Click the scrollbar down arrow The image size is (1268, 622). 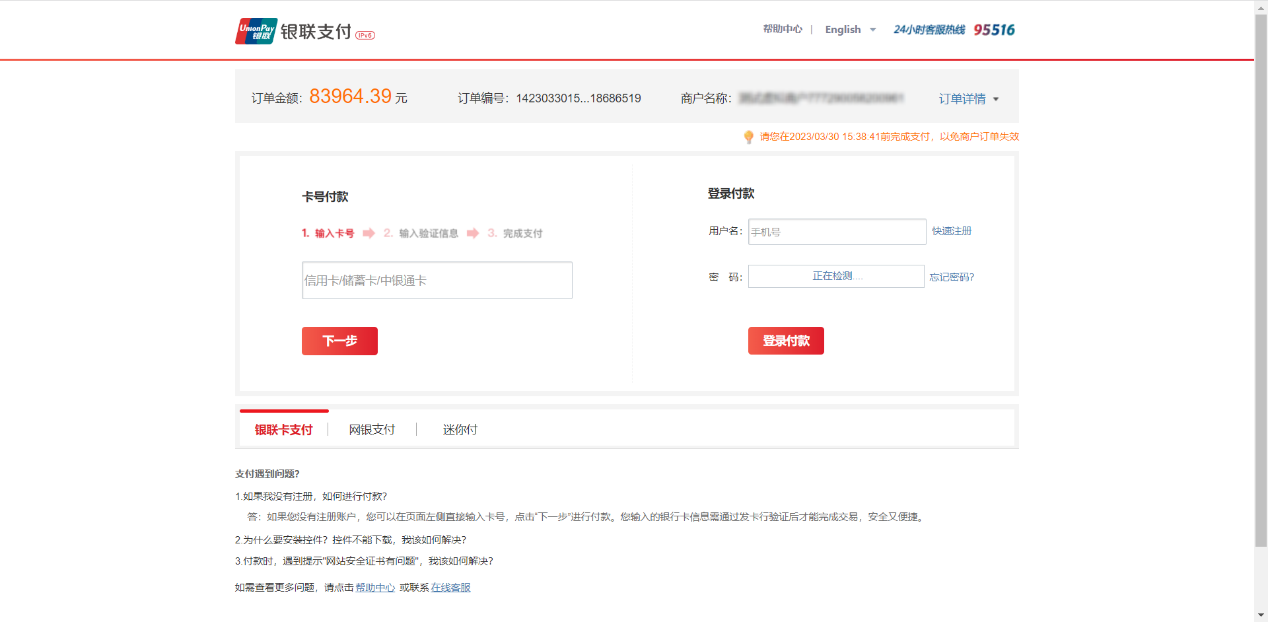[x=1260, y=614]
